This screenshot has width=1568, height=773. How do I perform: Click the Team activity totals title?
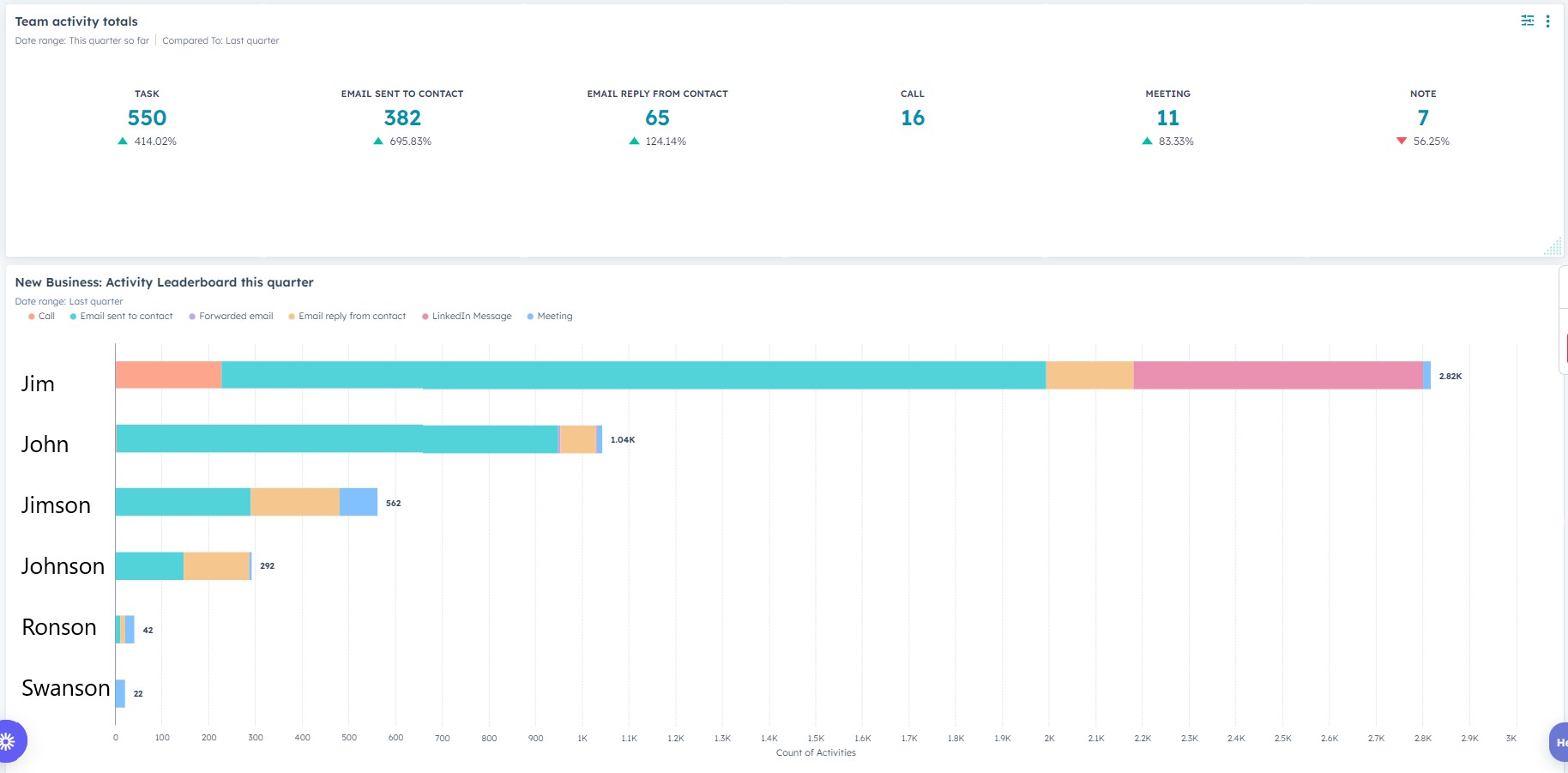click(x=76, y=21)
